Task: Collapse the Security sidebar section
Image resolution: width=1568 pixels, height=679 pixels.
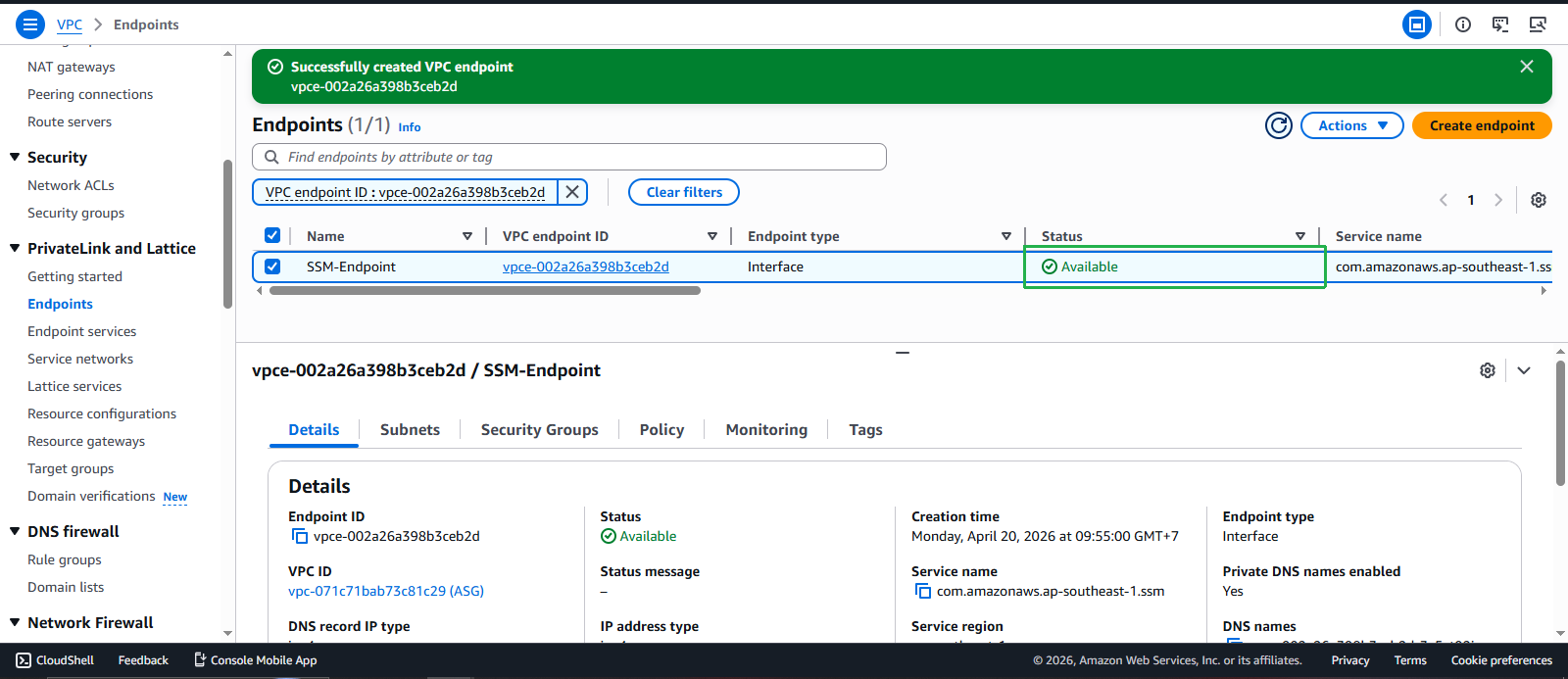Action: coord(15,157)
